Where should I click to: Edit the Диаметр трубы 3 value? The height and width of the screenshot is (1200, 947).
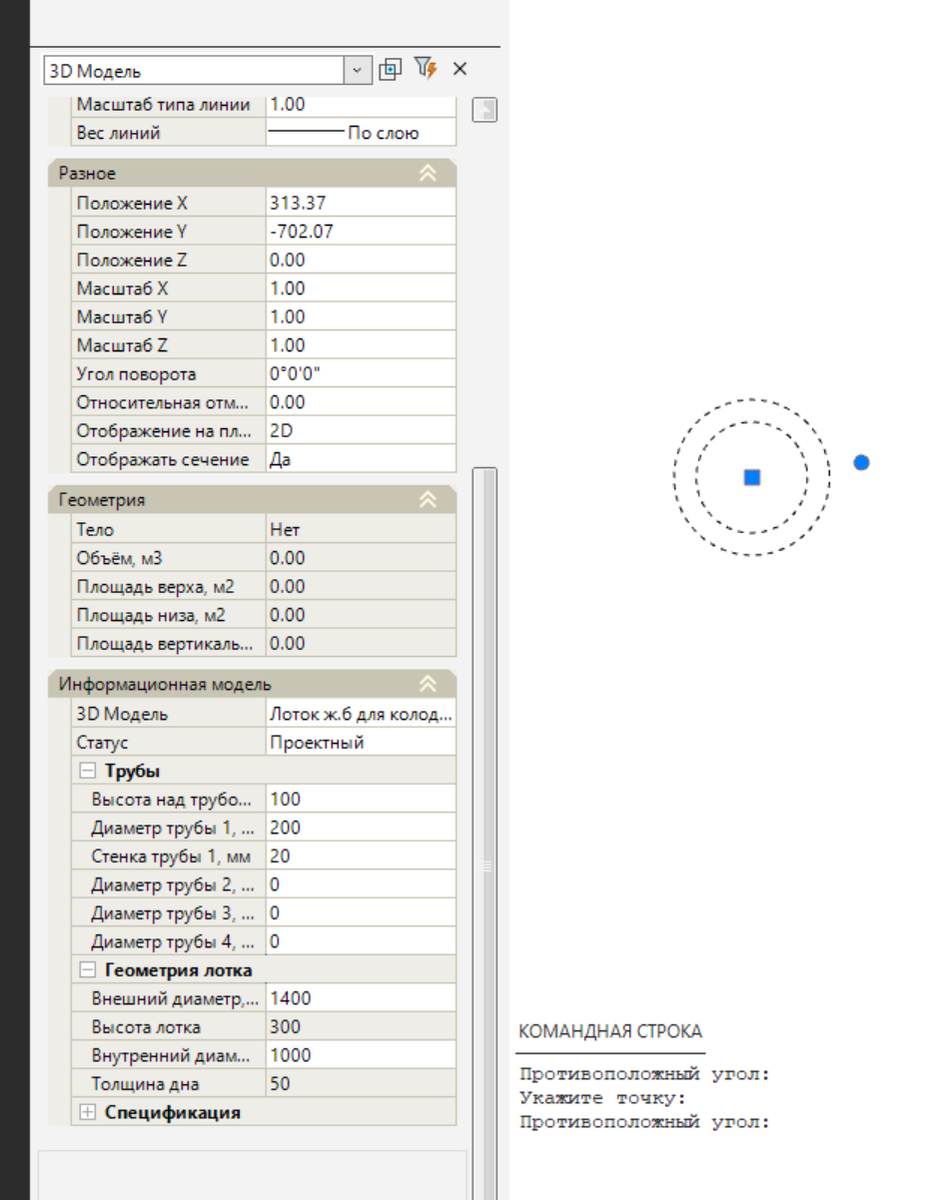(360, 913)
